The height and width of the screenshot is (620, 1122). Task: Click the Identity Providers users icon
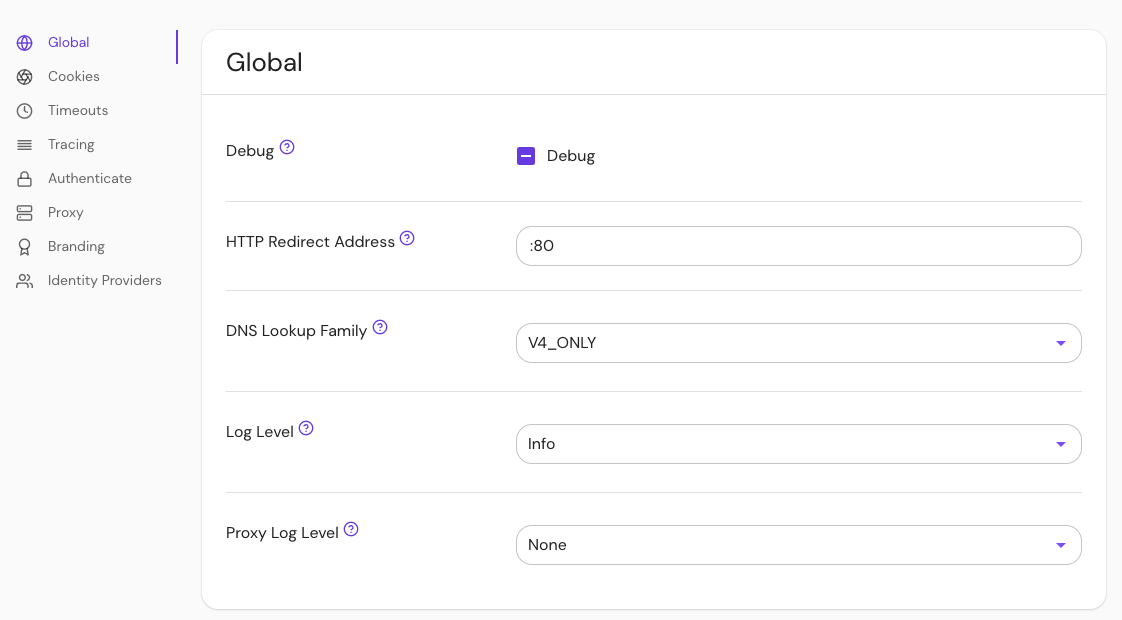click(24, 281)
